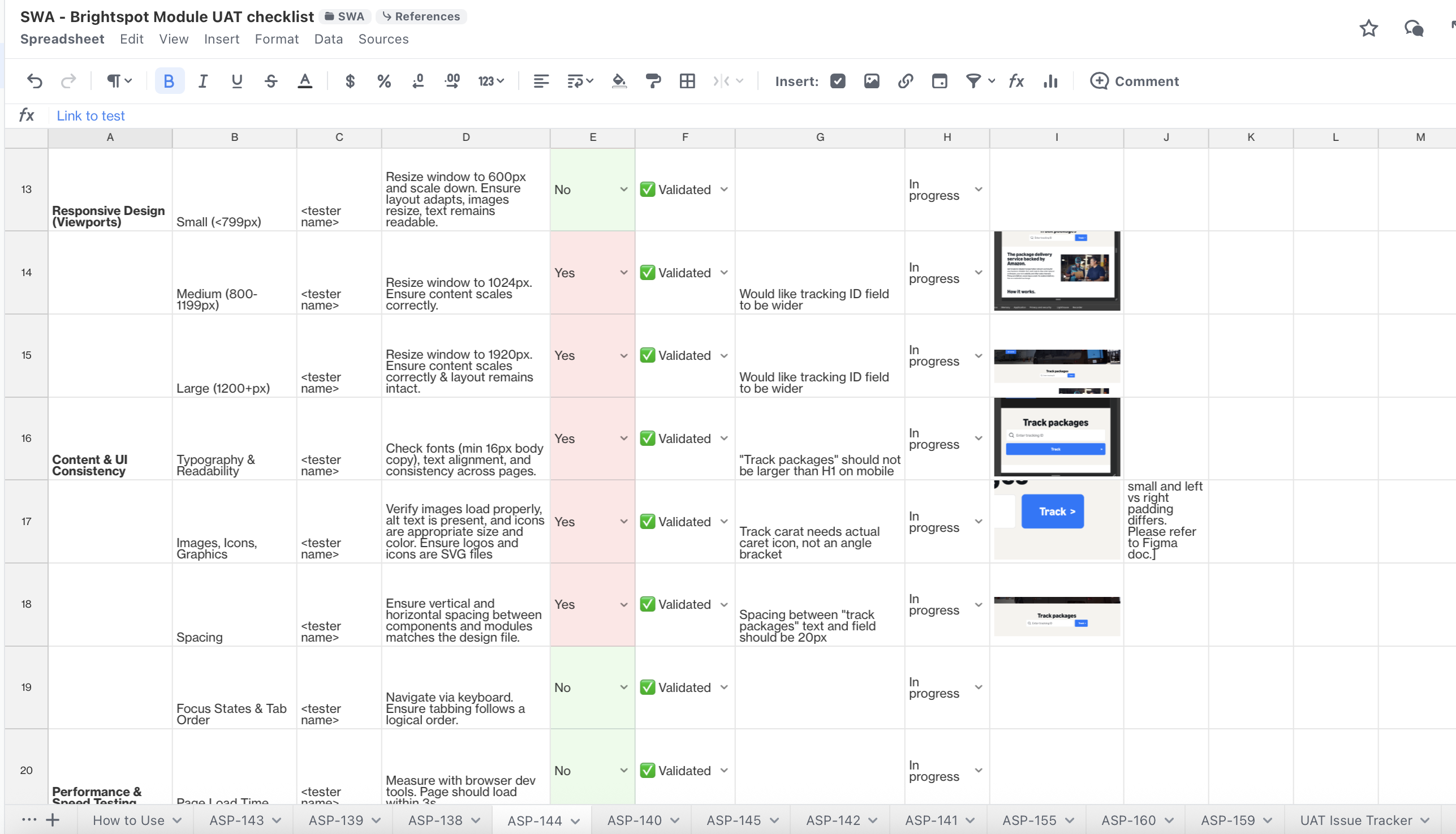Click the currency format dollar icon
The image size is (1456, 834).
click(350, 81)
